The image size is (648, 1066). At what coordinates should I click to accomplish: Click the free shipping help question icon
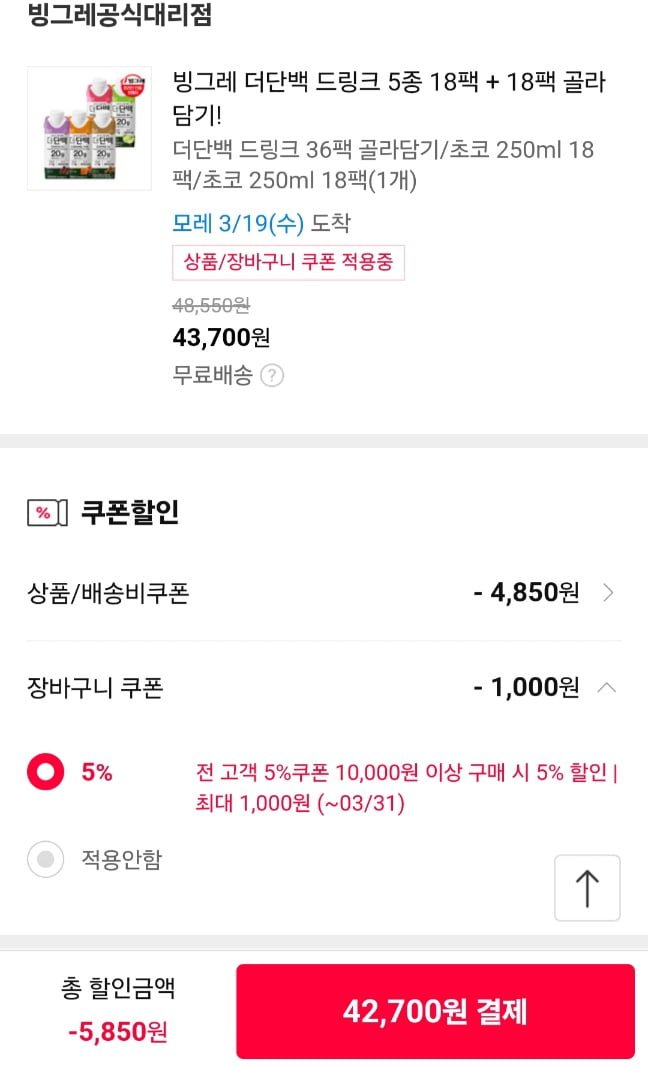272,376
